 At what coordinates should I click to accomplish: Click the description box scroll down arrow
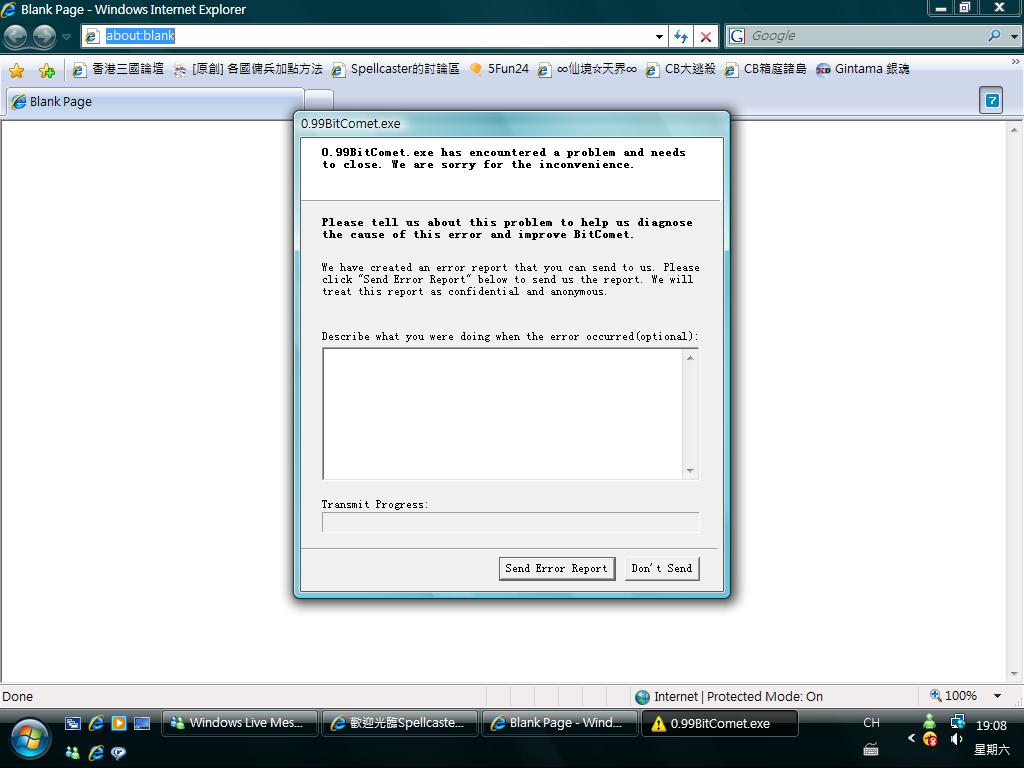click(x=690, y=471)
